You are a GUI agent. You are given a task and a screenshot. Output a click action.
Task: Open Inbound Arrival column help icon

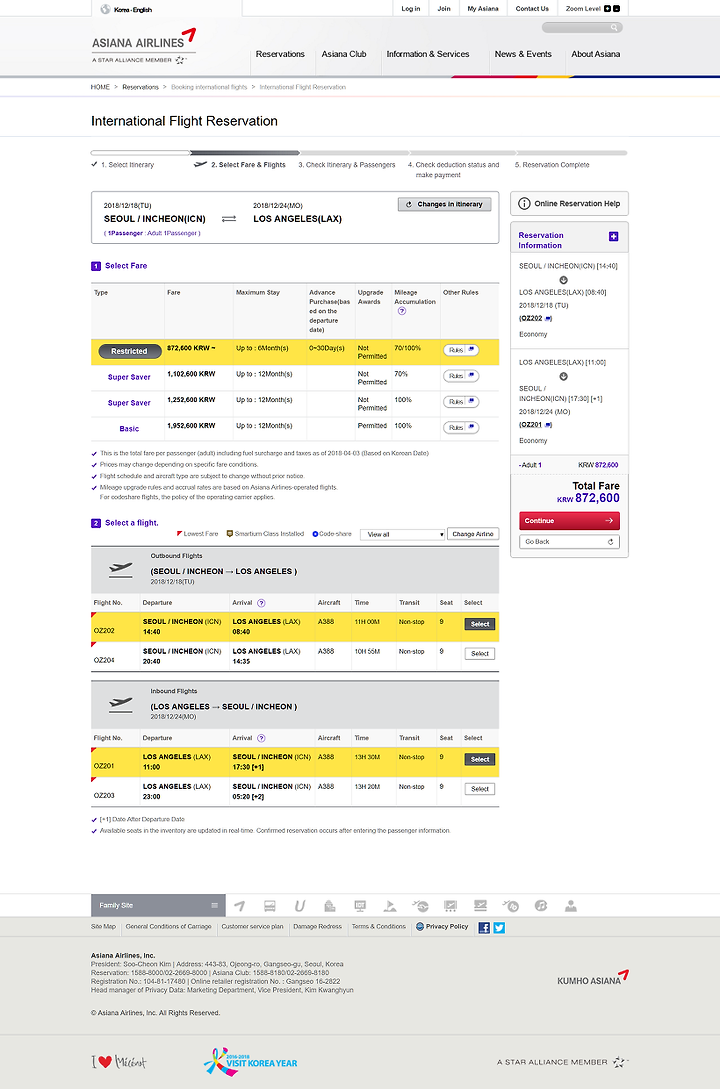[261, 738]
